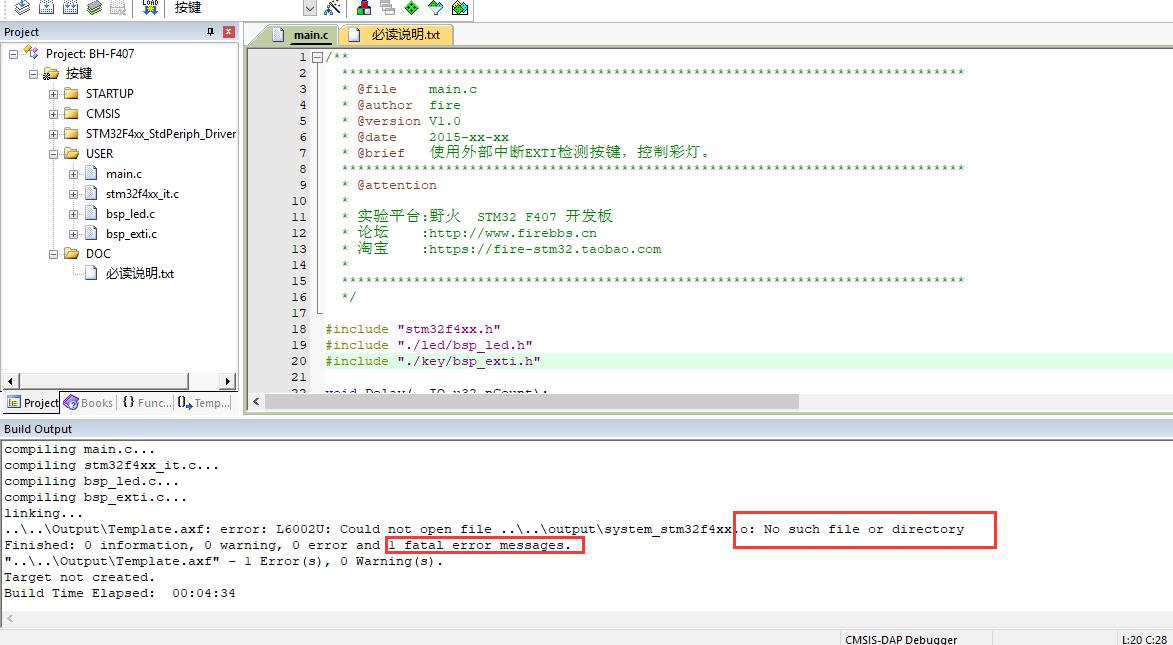Image resolution: width=1173 pixels, height=645 pixels.
Task: Click the Rebuild all target files icon
Action: click(x=70, y=8)
